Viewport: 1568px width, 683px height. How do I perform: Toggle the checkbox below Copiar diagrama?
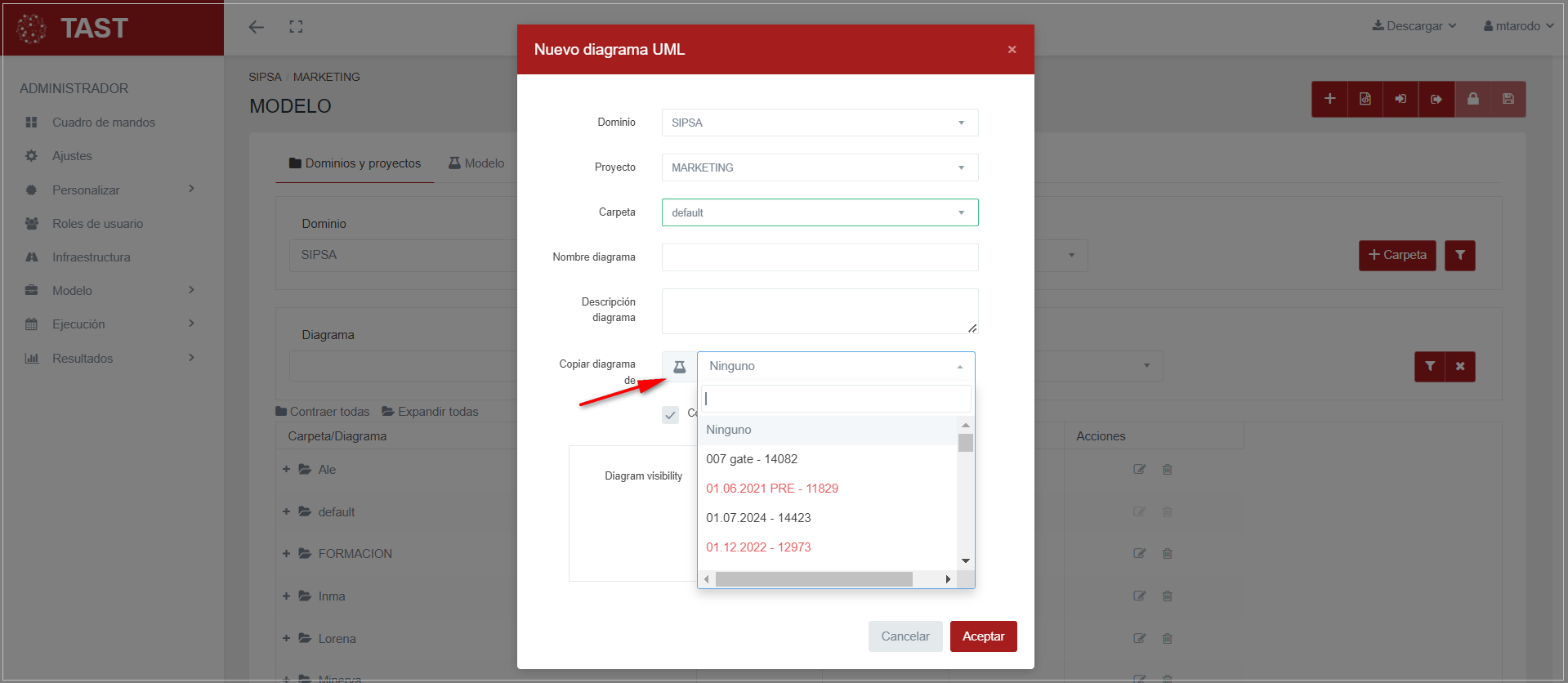click(x=670, y=415)
